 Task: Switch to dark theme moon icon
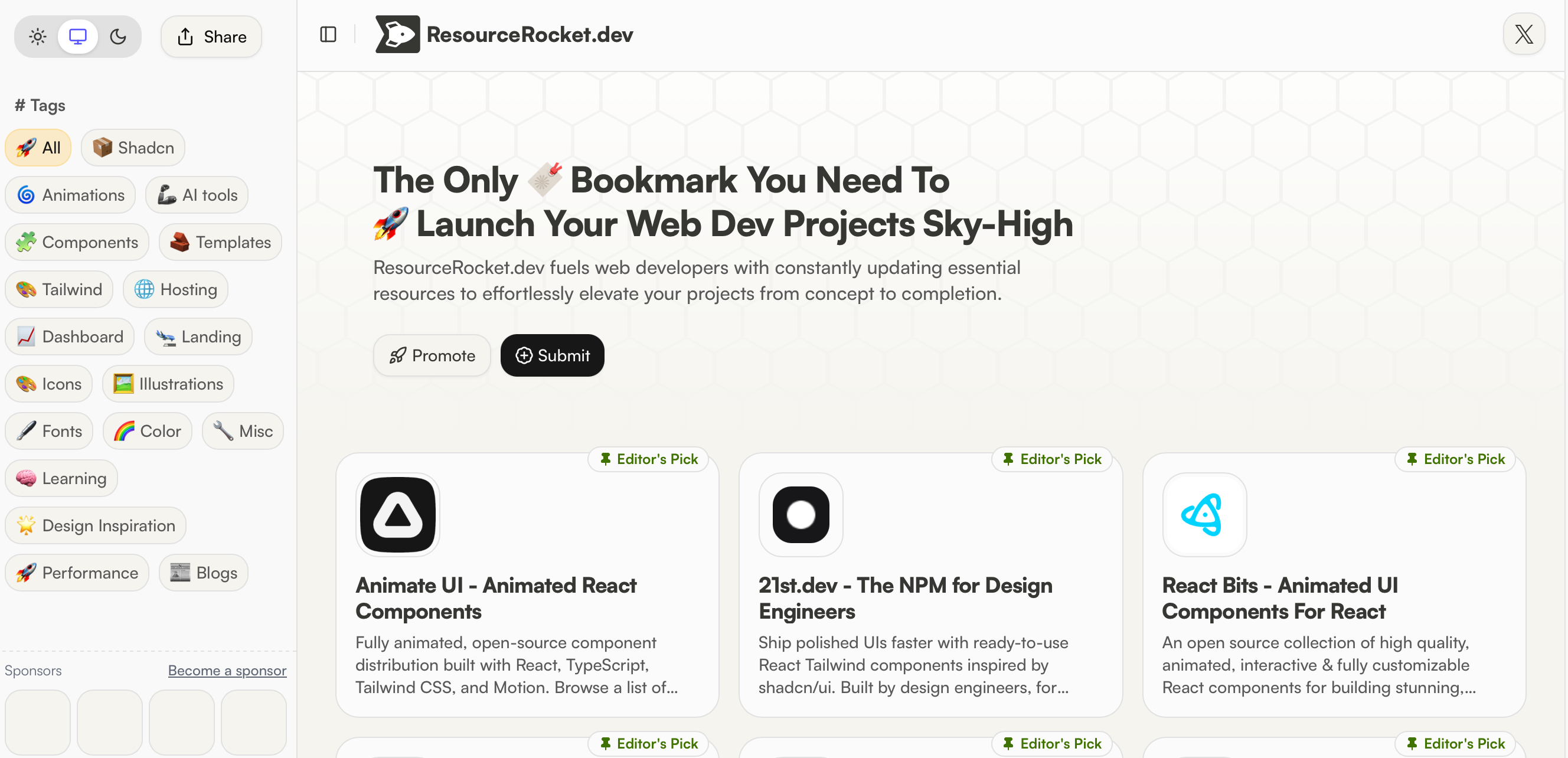[x=118, y=37]
